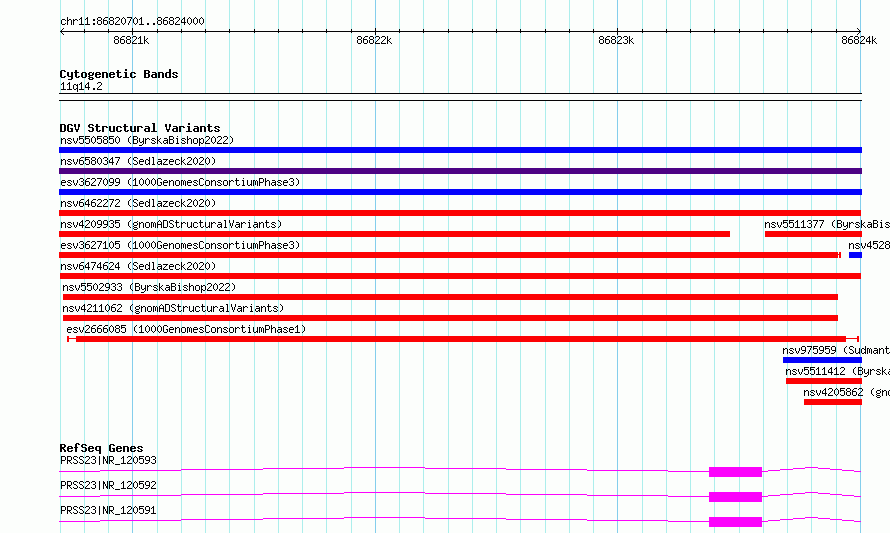This screenshot has width=890, height=533.
Task: Click the PRSS23|NR_120592 exon block
Action: [735, 497]
